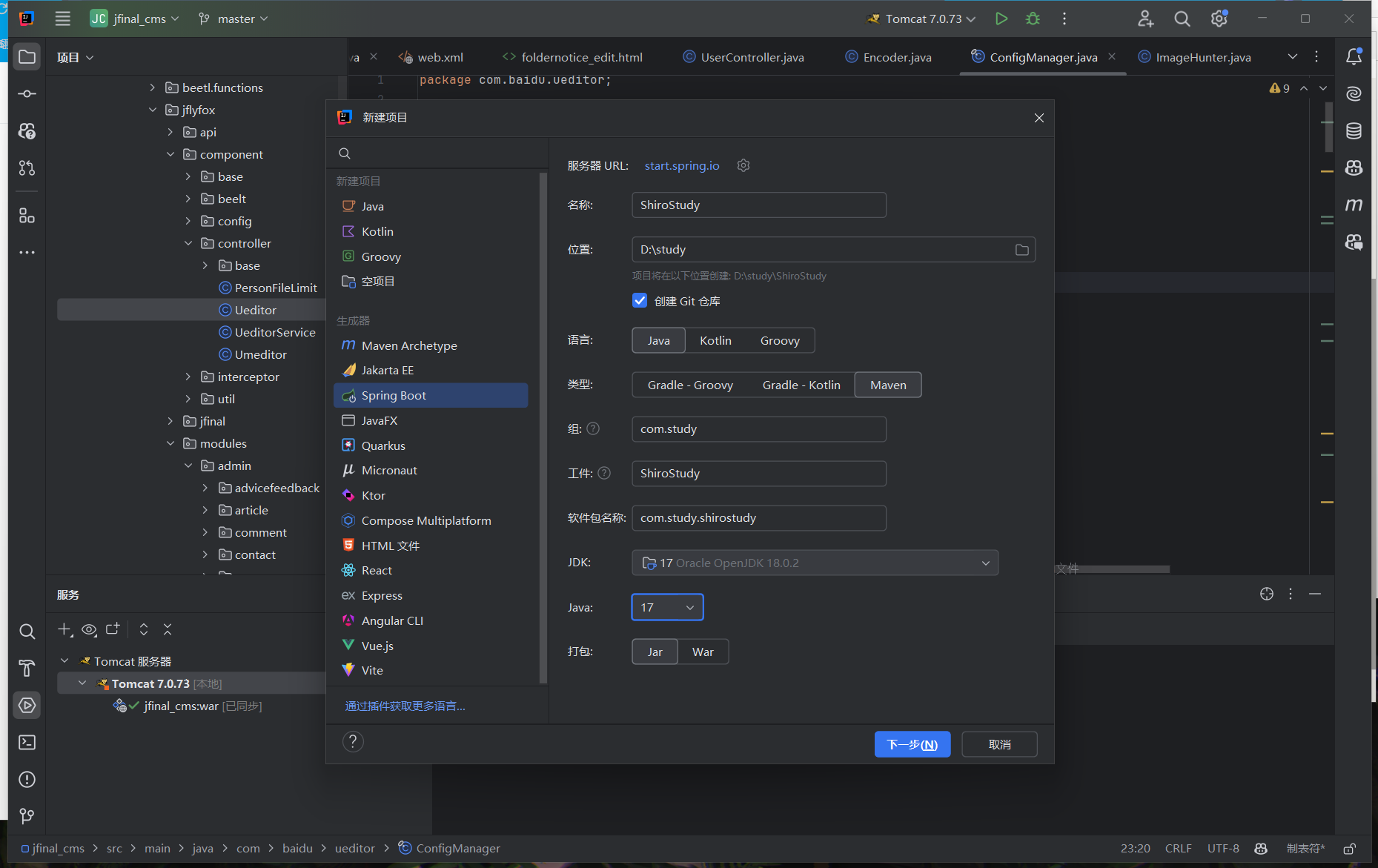The width and height of the screenshot is (1378, 868).
Task: Switch to the web.xml editor tab
Action: [431, 57]
